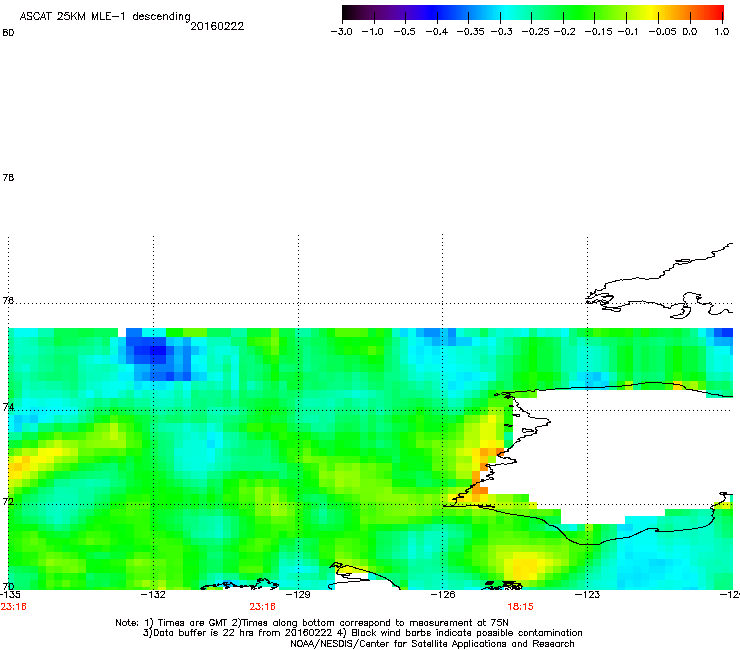Viewport: 740px width, 650px height.
Task: Click the date label "20160222" near the title
Action: 217,26
